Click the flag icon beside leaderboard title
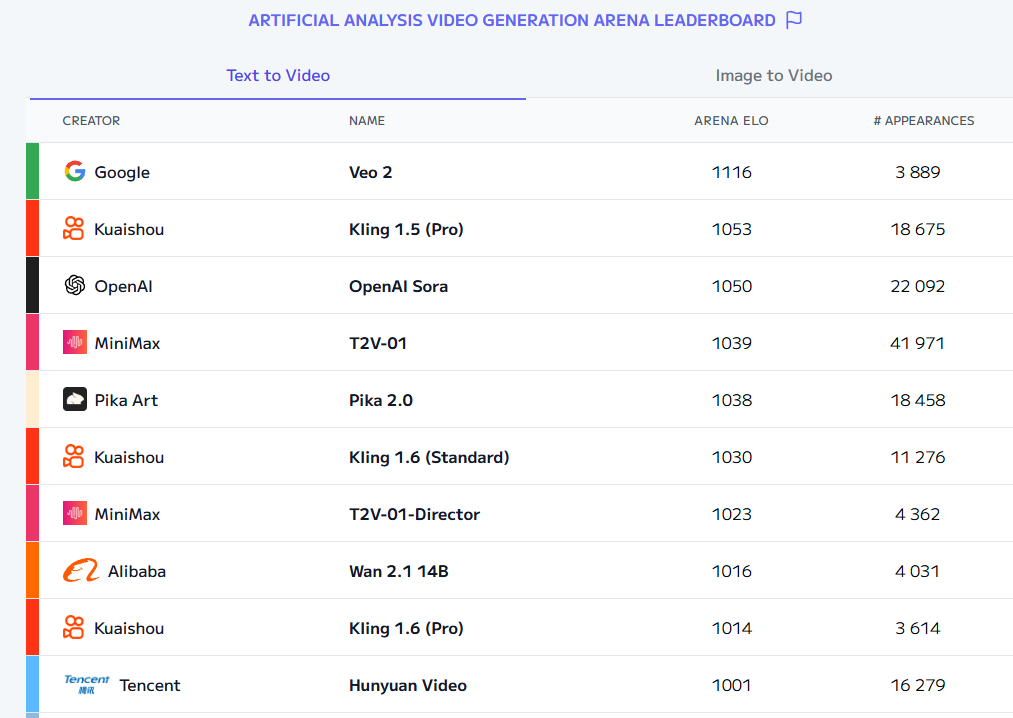Viewport: 1013px width, 718px height. tap(794, 20)
